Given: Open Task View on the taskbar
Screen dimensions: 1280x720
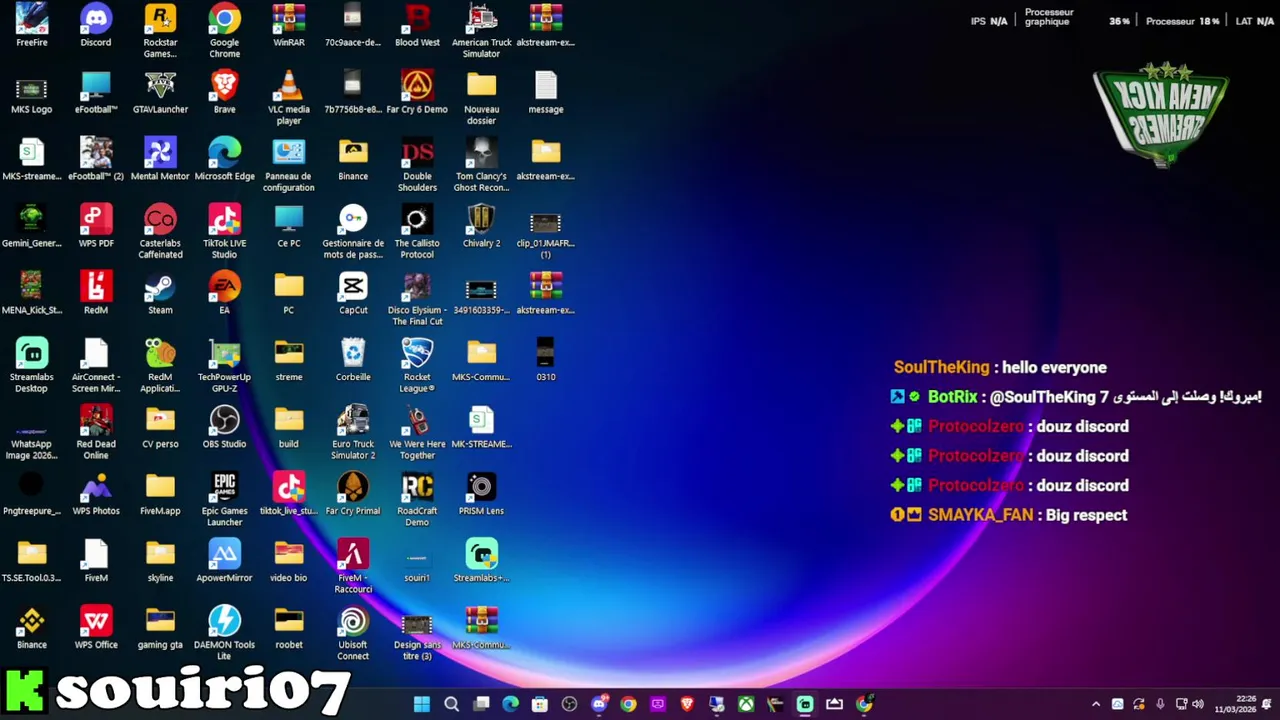Looking at the screenshot, I should [x=481, y=704].
